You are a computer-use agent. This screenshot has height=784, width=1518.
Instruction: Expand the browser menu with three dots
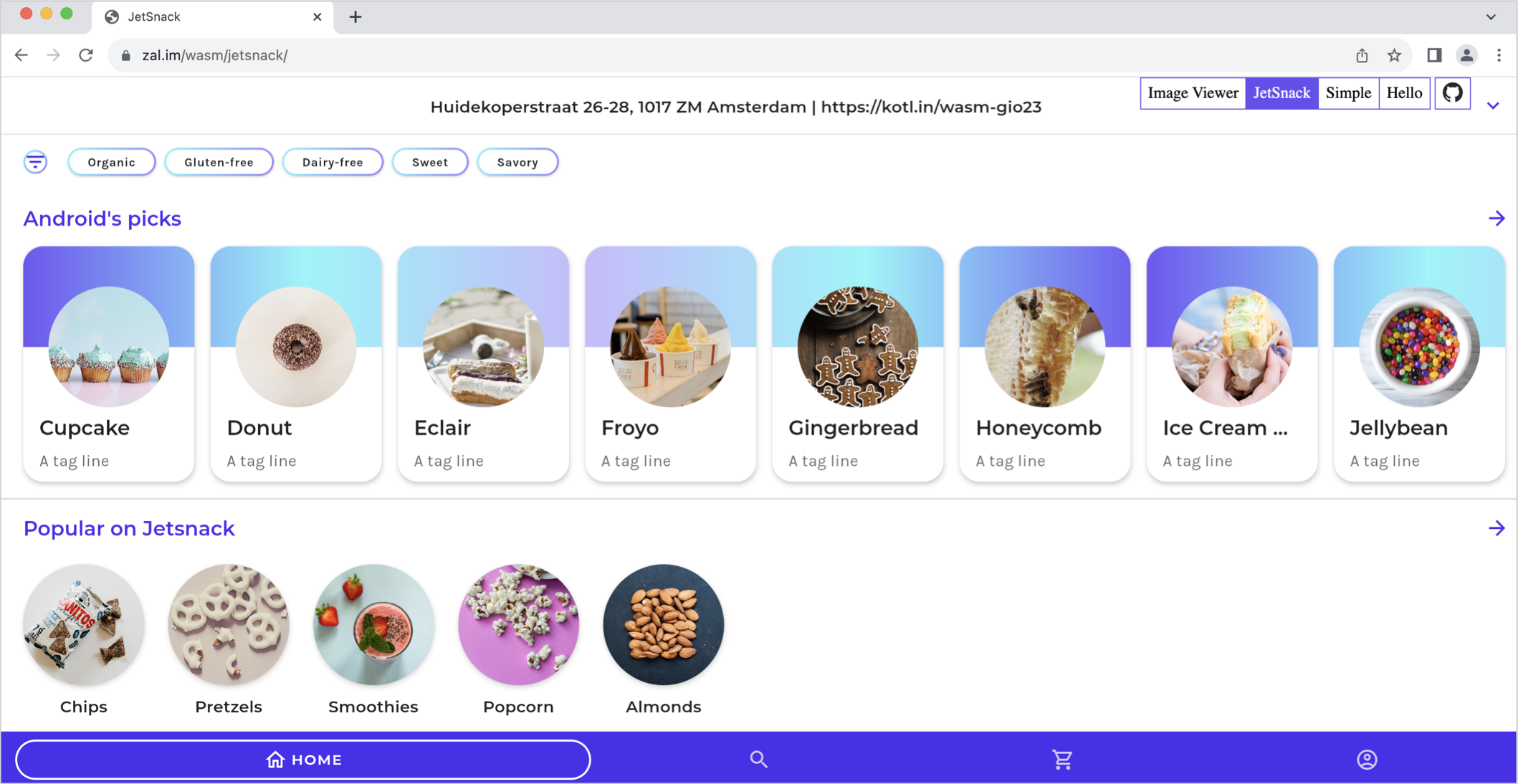click(x=1499, y=55)
